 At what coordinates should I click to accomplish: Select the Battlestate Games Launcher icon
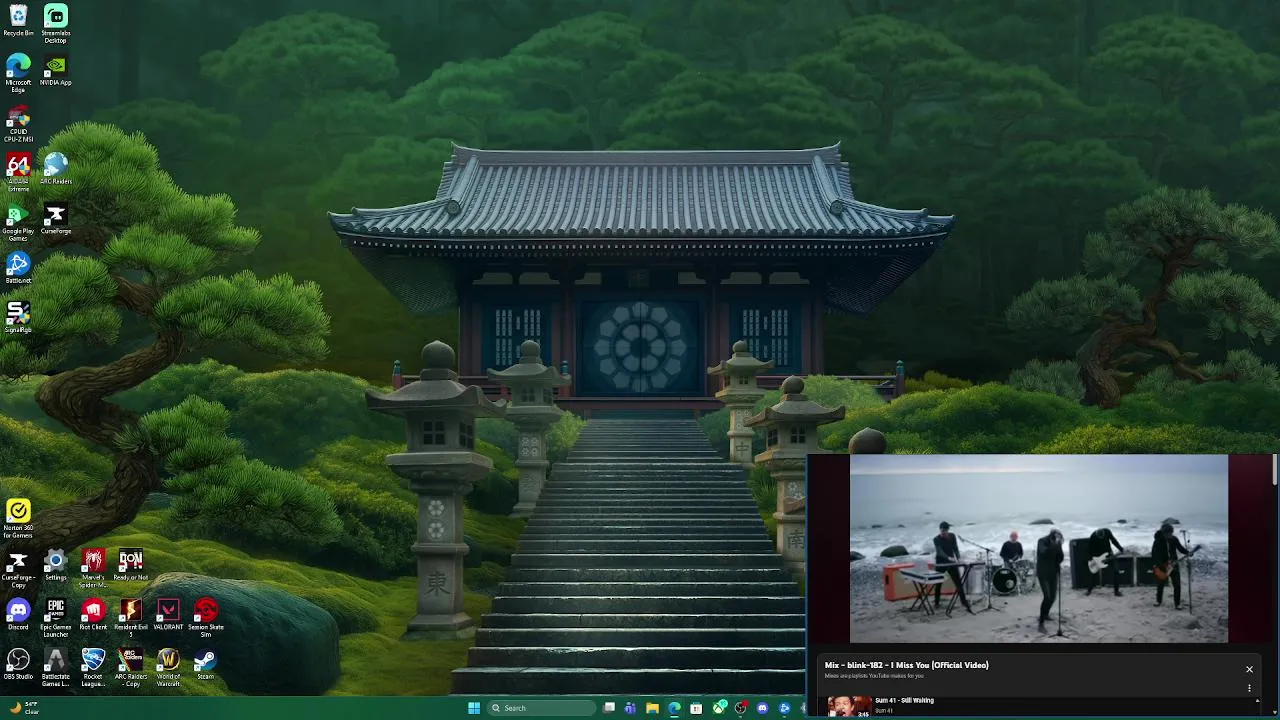[56, 667]
